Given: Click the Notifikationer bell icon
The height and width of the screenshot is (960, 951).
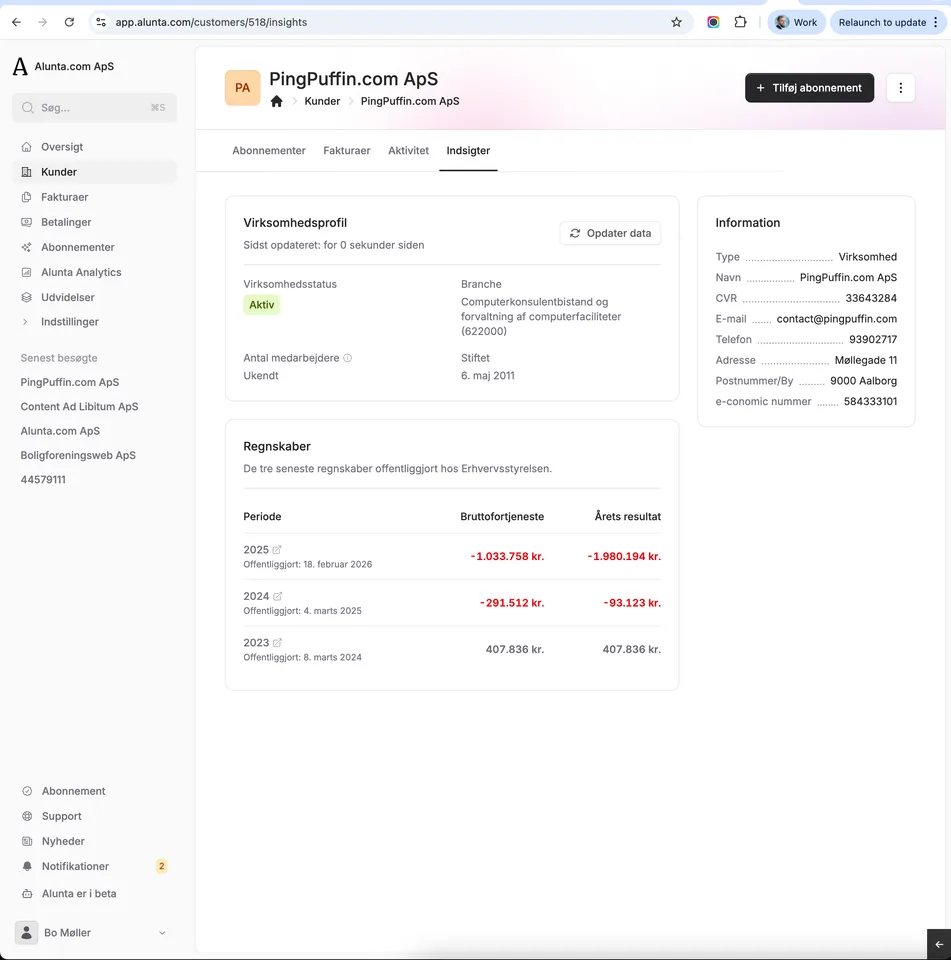Looking at the screenshot, I should 27,866.
